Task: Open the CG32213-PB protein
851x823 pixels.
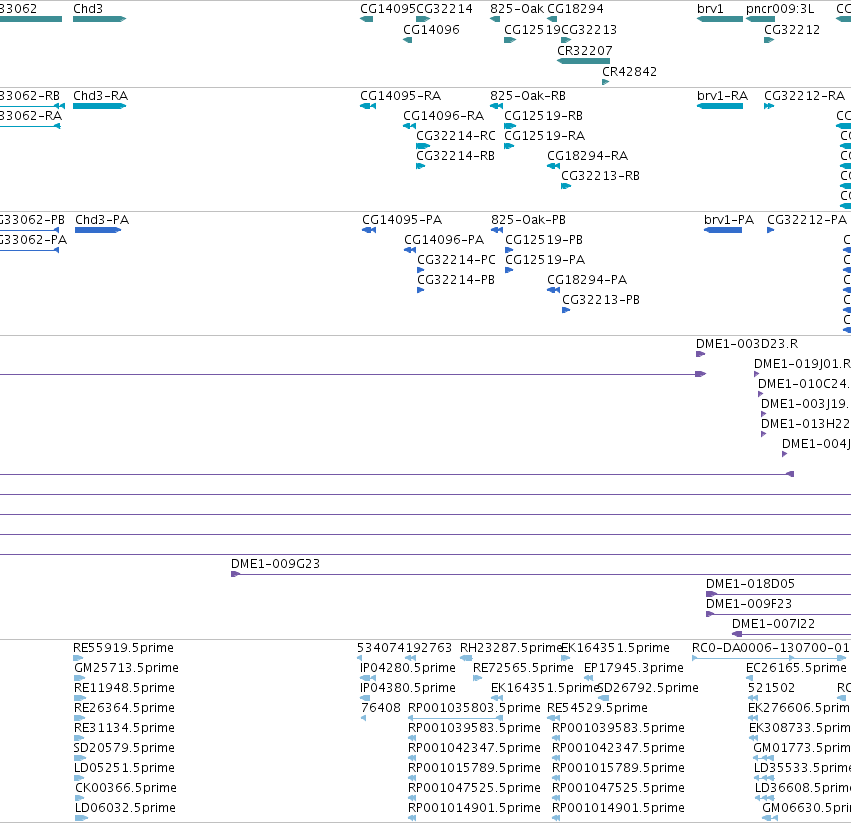Action: pos(566,311)
